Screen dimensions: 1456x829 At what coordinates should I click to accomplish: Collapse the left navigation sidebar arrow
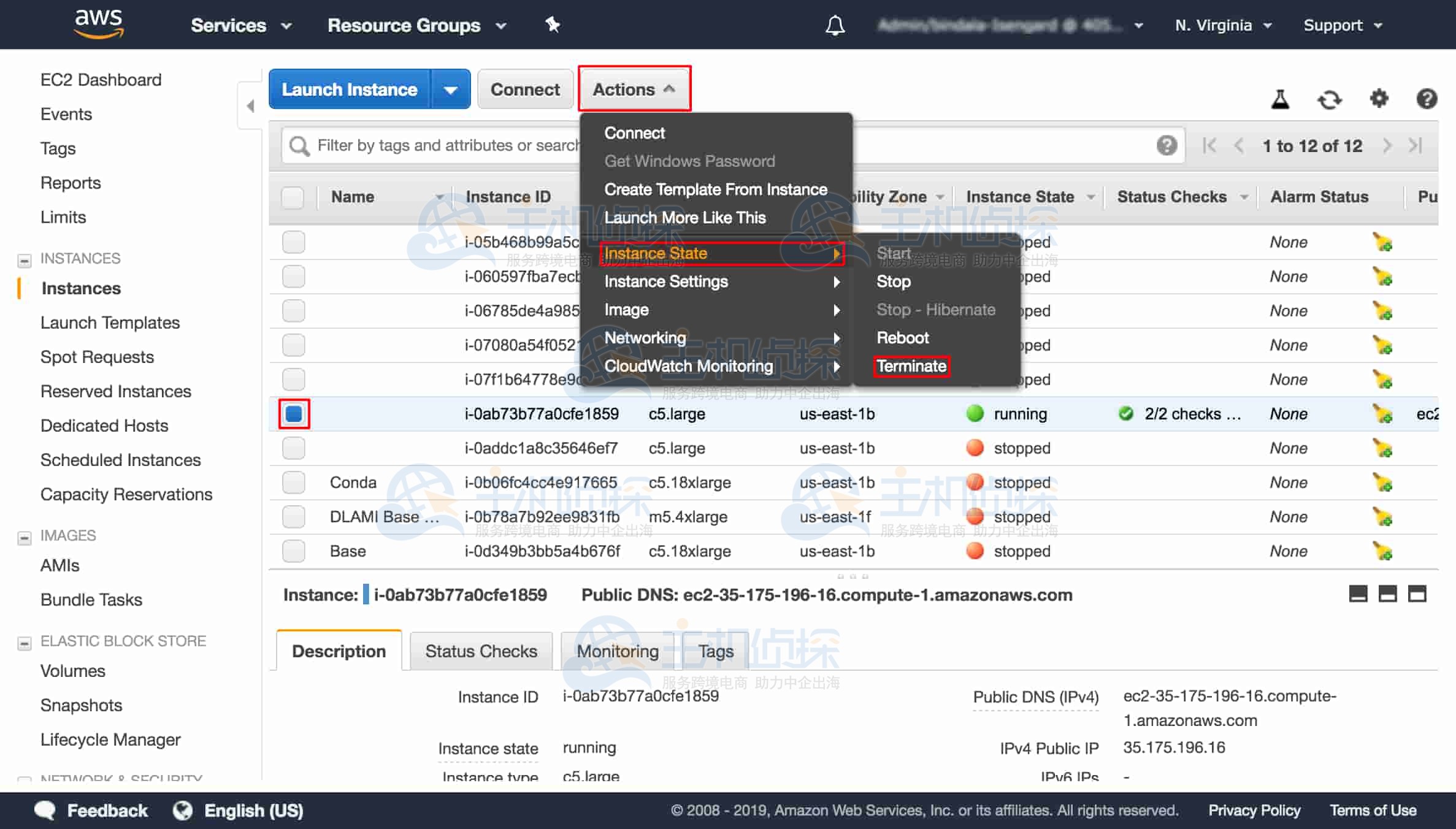(250, 106)
